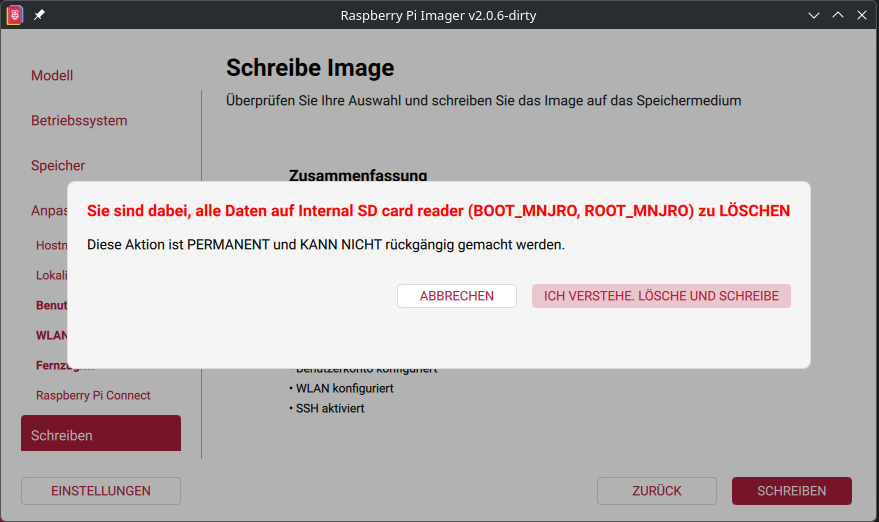Select the Modell sidebar step
The width and height of the screenshot is (879, 522).
coord(52,76)
